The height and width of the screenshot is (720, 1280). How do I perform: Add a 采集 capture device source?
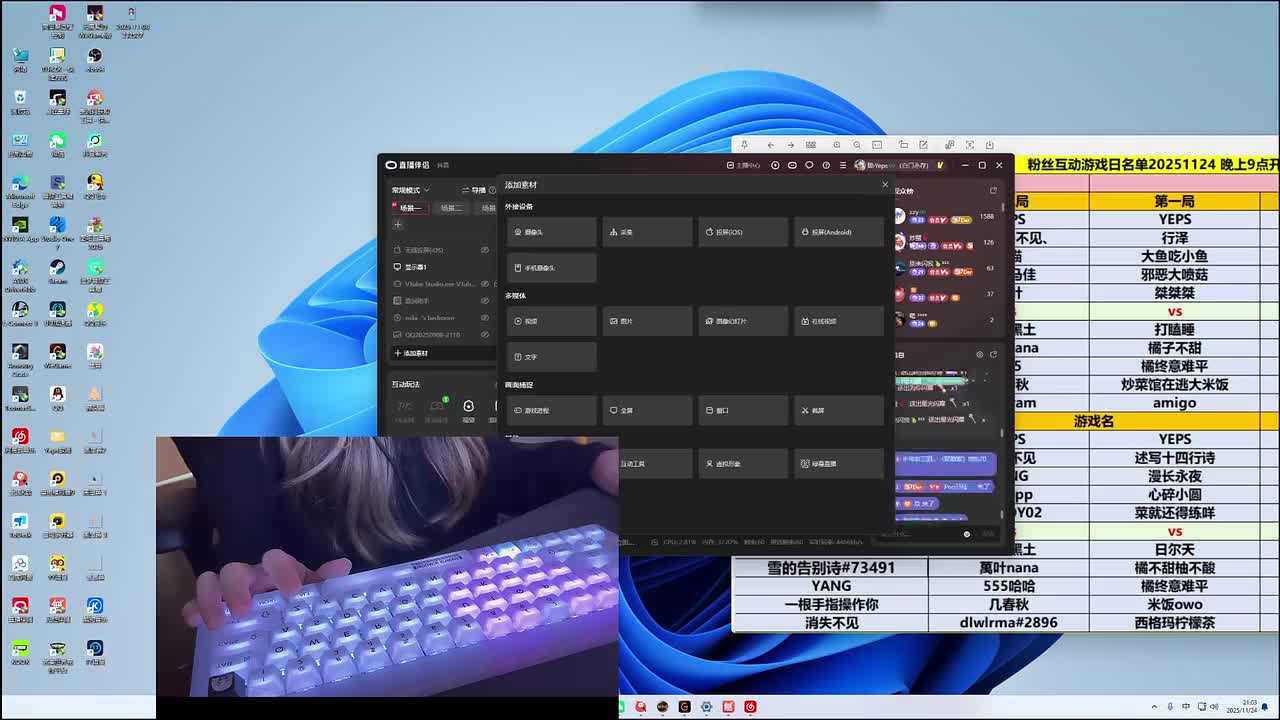(x=647, y=232)
